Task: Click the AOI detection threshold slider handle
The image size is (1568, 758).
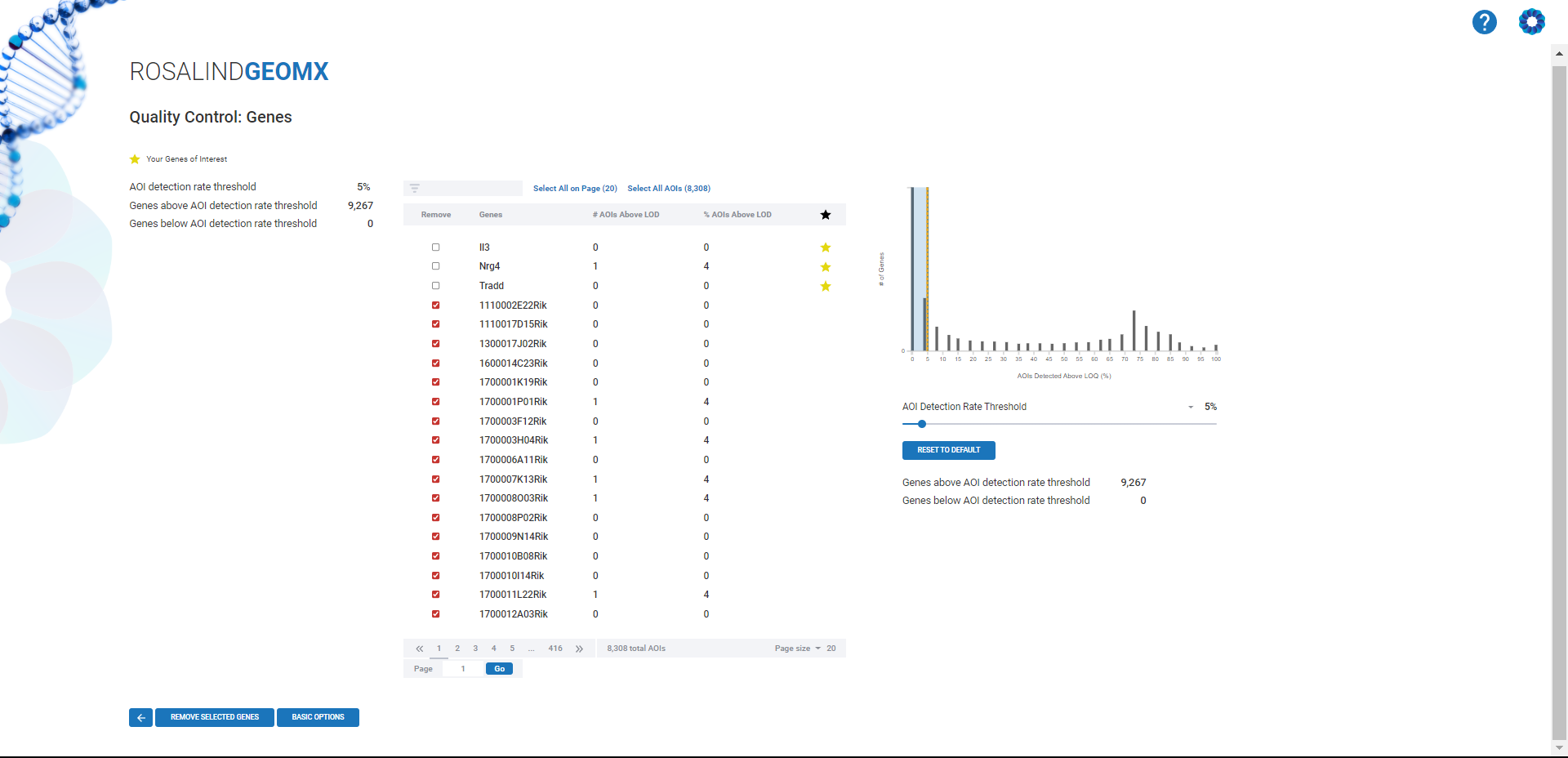Action: pos(922,424)
